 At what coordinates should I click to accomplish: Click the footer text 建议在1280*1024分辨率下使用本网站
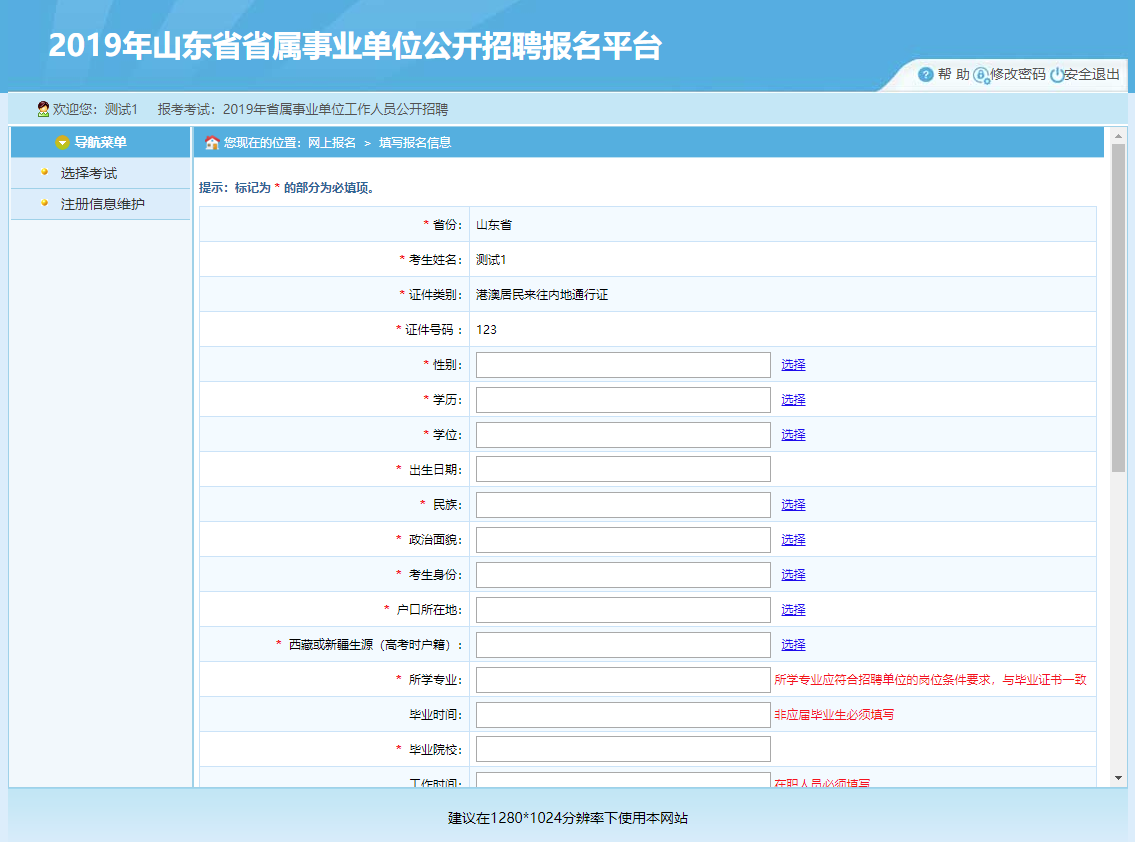[568, 818]
